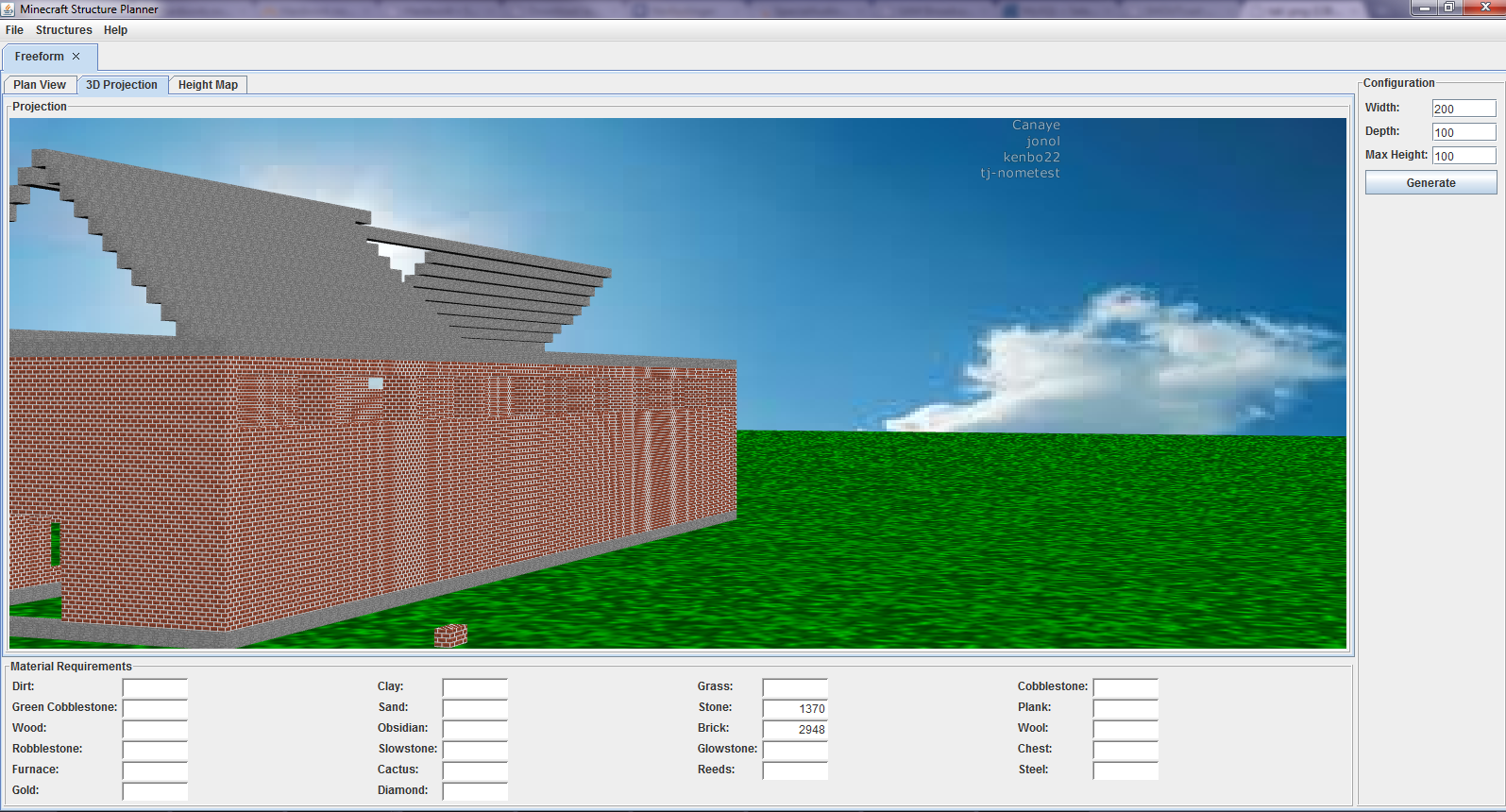Click the 'Material Requirements' panel title
This screenshot has height=812, width=1506.
click(x=71, y=667)
